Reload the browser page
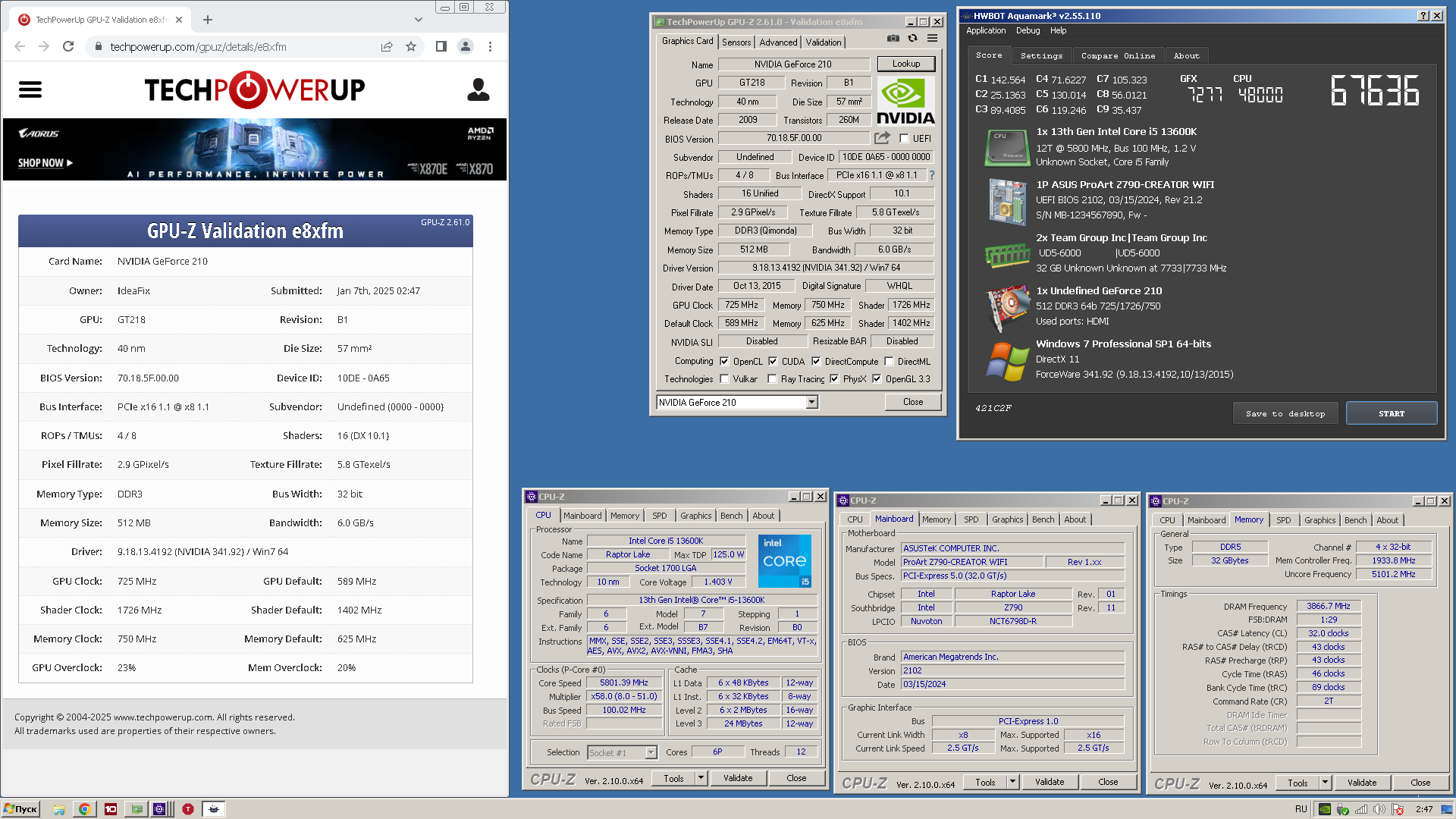The width and height of the screenshot is (1456, 819). tap(68, 46)
